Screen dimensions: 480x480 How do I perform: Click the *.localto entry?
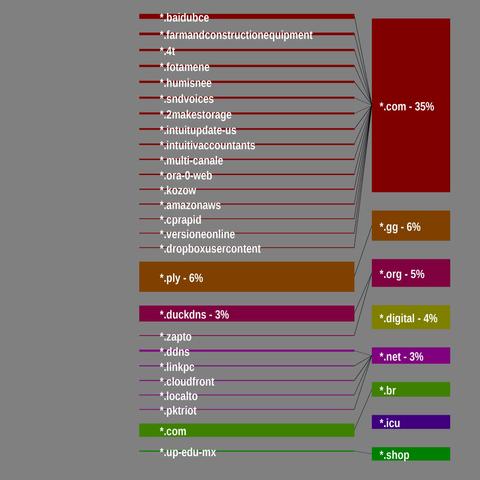[x=179, y=396]
